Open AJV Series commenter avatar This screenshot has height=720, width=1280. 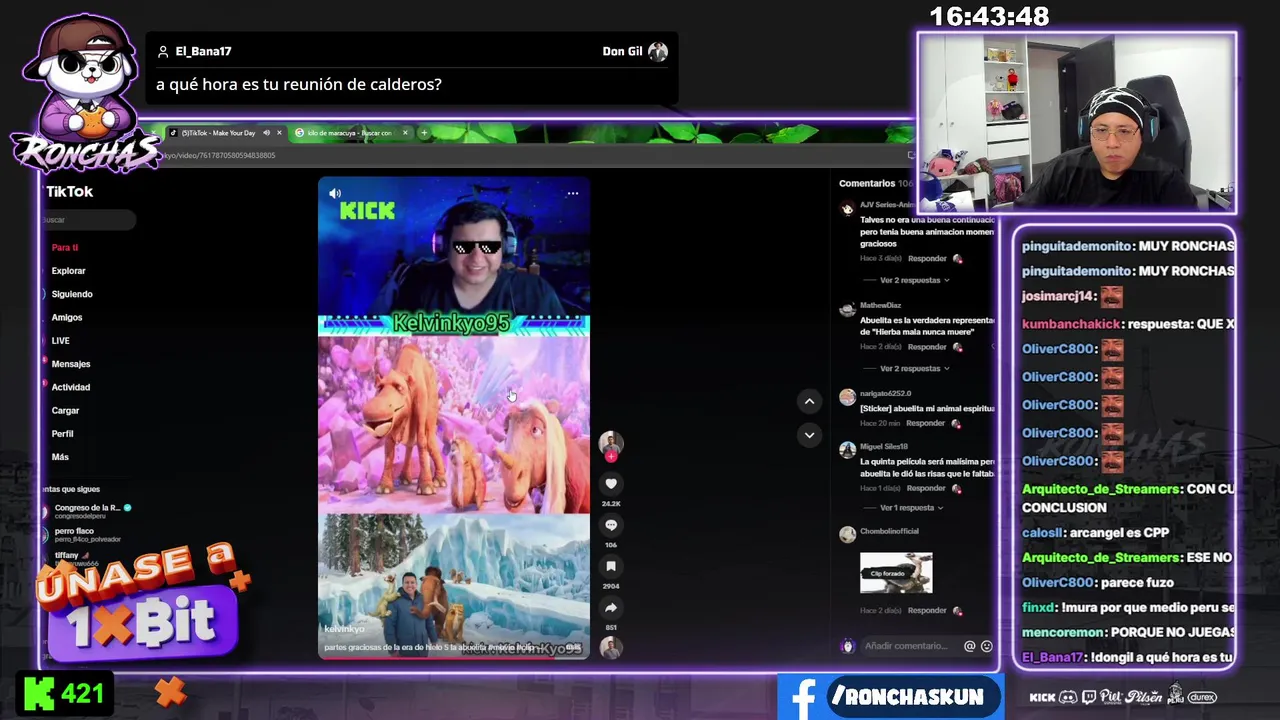pyautogui.click(x=847, y=209)
